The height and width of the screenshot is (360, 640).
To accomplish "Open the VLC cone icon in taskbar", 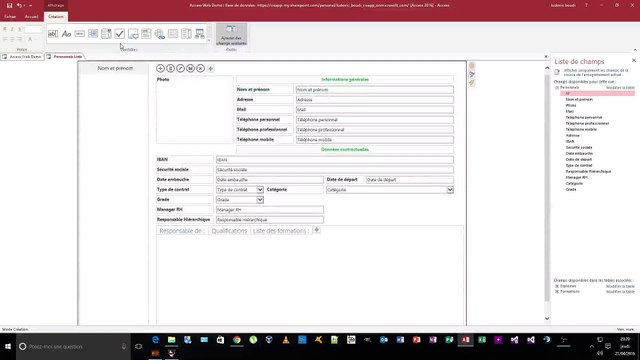I will pyautogui.click(x=286, y=340).
